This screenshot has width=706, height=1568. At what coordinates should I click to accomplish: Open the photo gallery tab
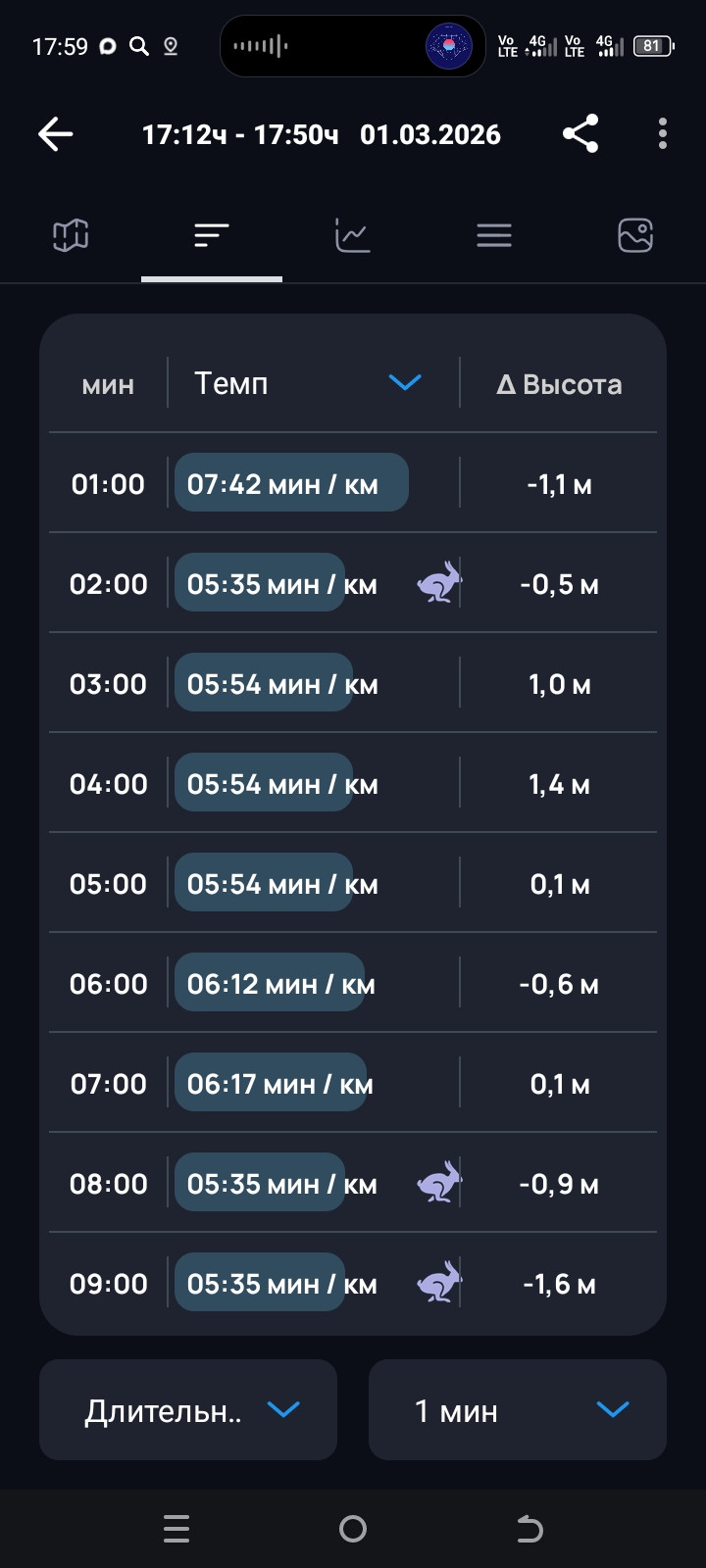tap(635, 235)
